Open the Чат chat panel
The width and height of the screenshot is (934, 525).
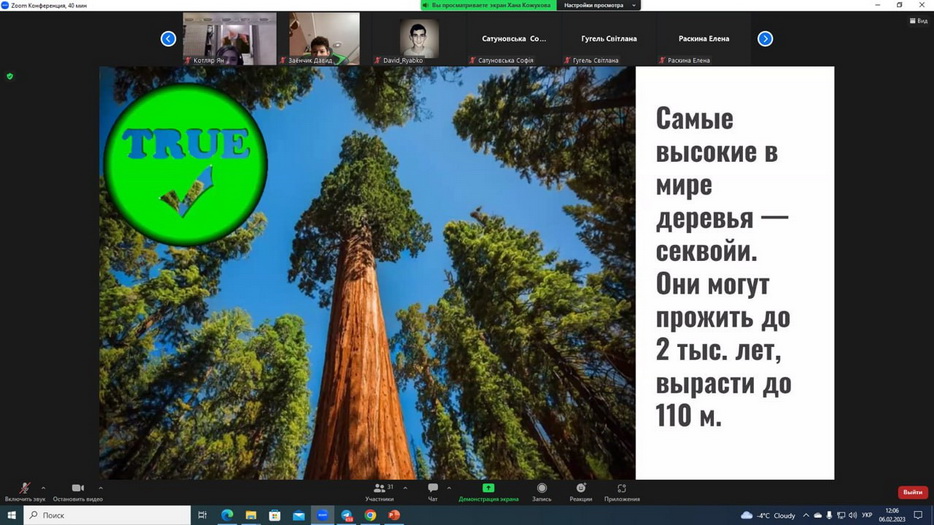coord(433,489)
